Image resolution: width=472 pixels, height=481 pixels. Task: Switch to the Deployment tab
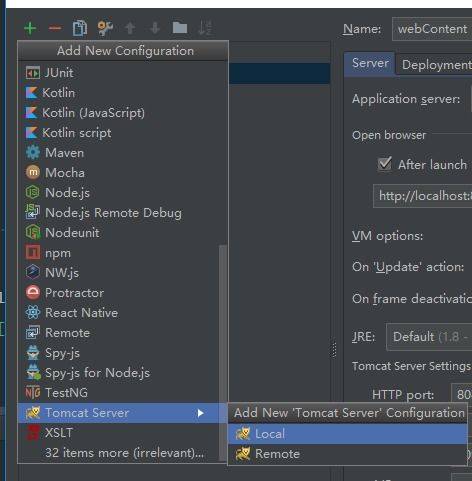(434, 64)
